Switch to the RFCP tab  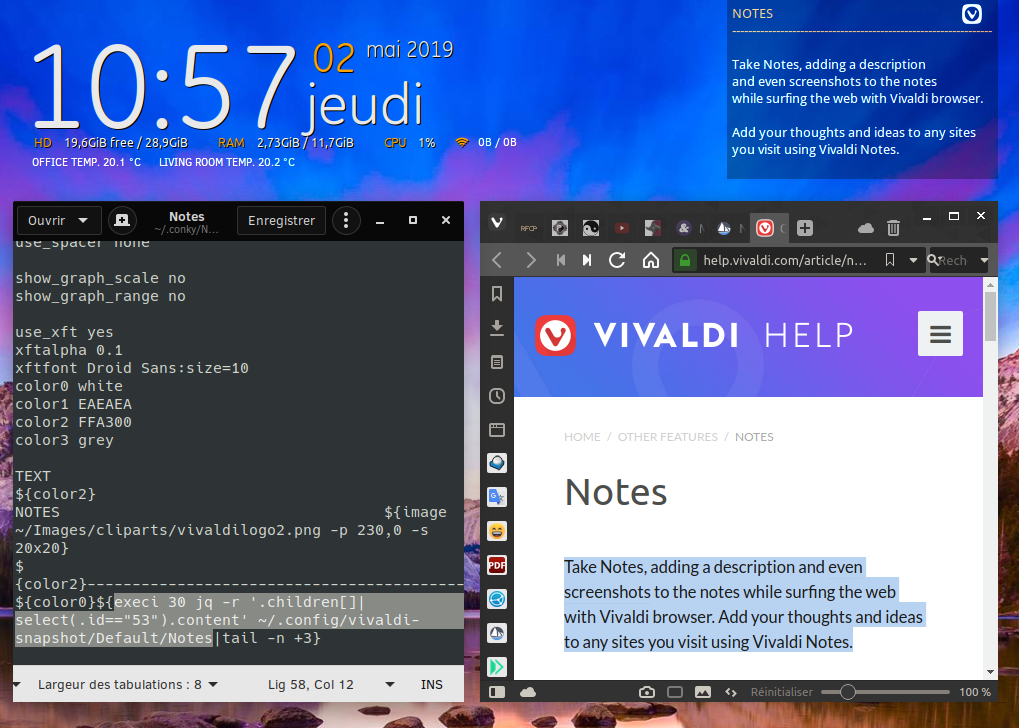(528, 228)
